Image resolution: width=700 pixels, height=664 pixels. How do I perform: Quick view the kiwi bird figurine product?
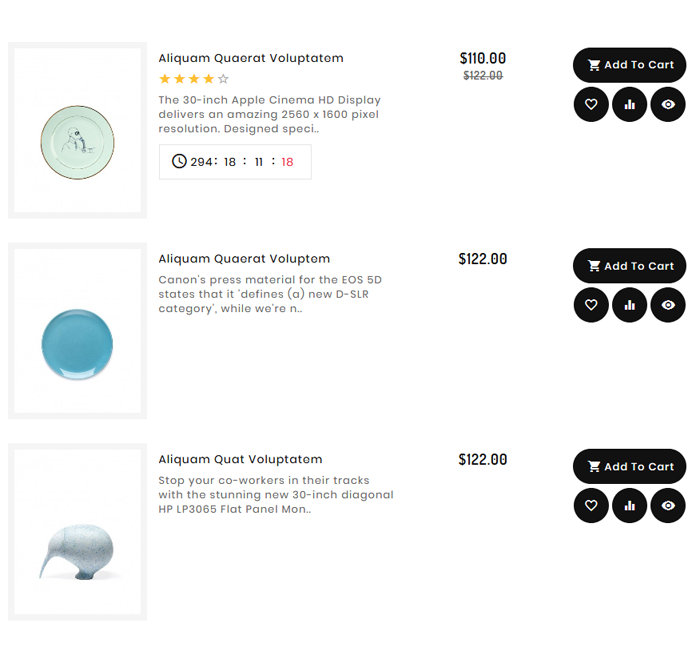click(x=668, y=506)
